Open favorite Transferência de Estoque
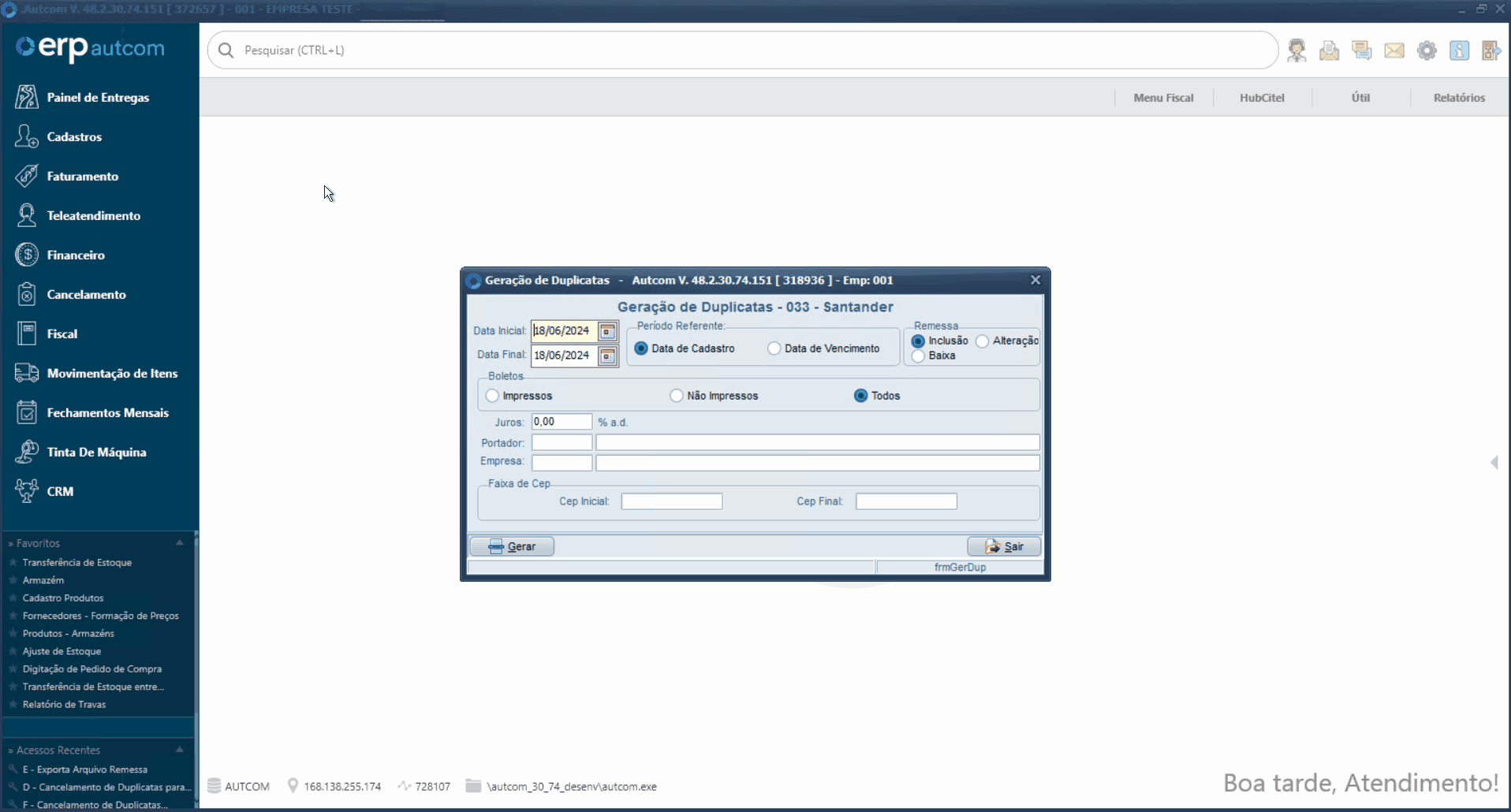1511x812 pixels. [x=76, y=562]
